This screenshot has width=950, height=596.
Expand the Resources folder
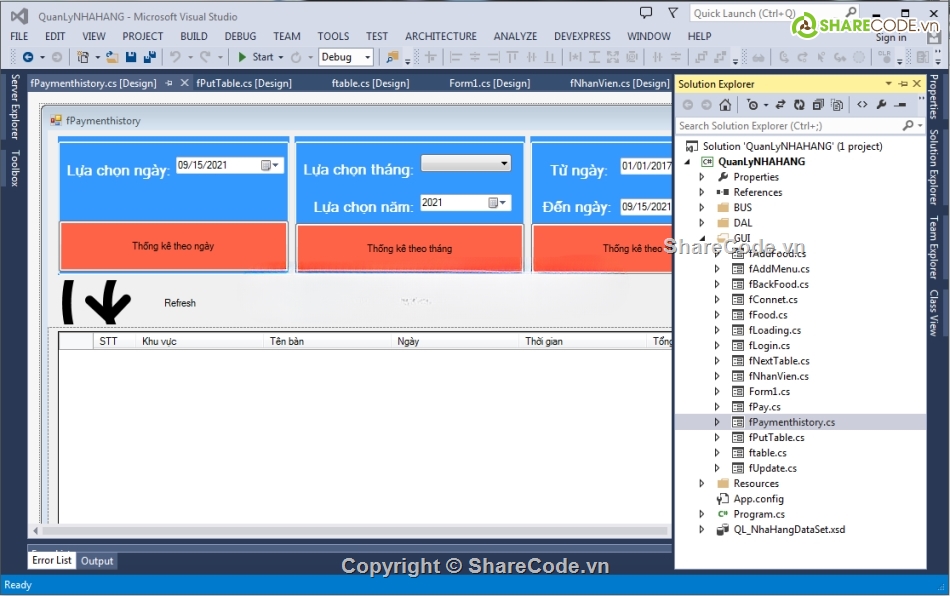pos(702,483)
